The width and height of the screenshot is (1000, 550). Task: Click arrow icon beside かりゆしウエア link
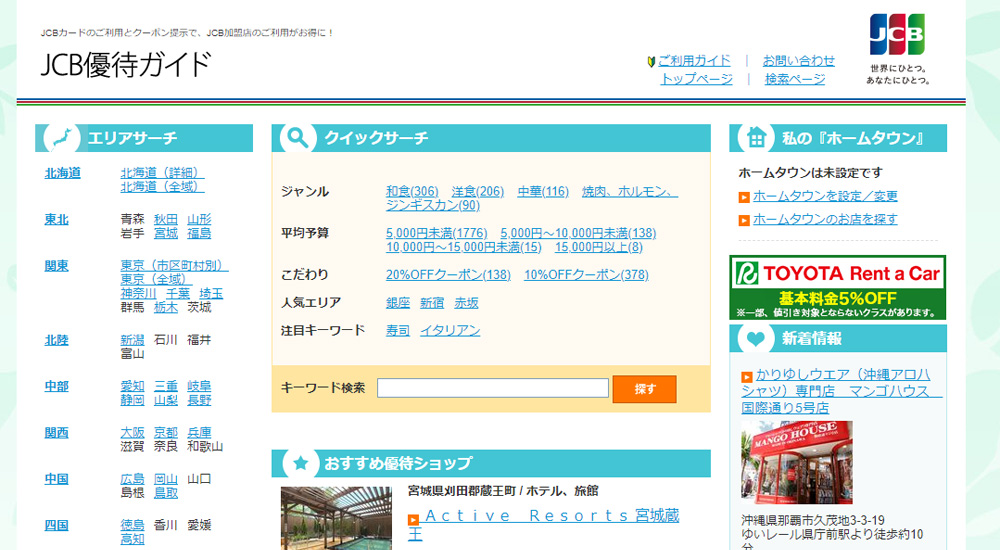point(746,377)
